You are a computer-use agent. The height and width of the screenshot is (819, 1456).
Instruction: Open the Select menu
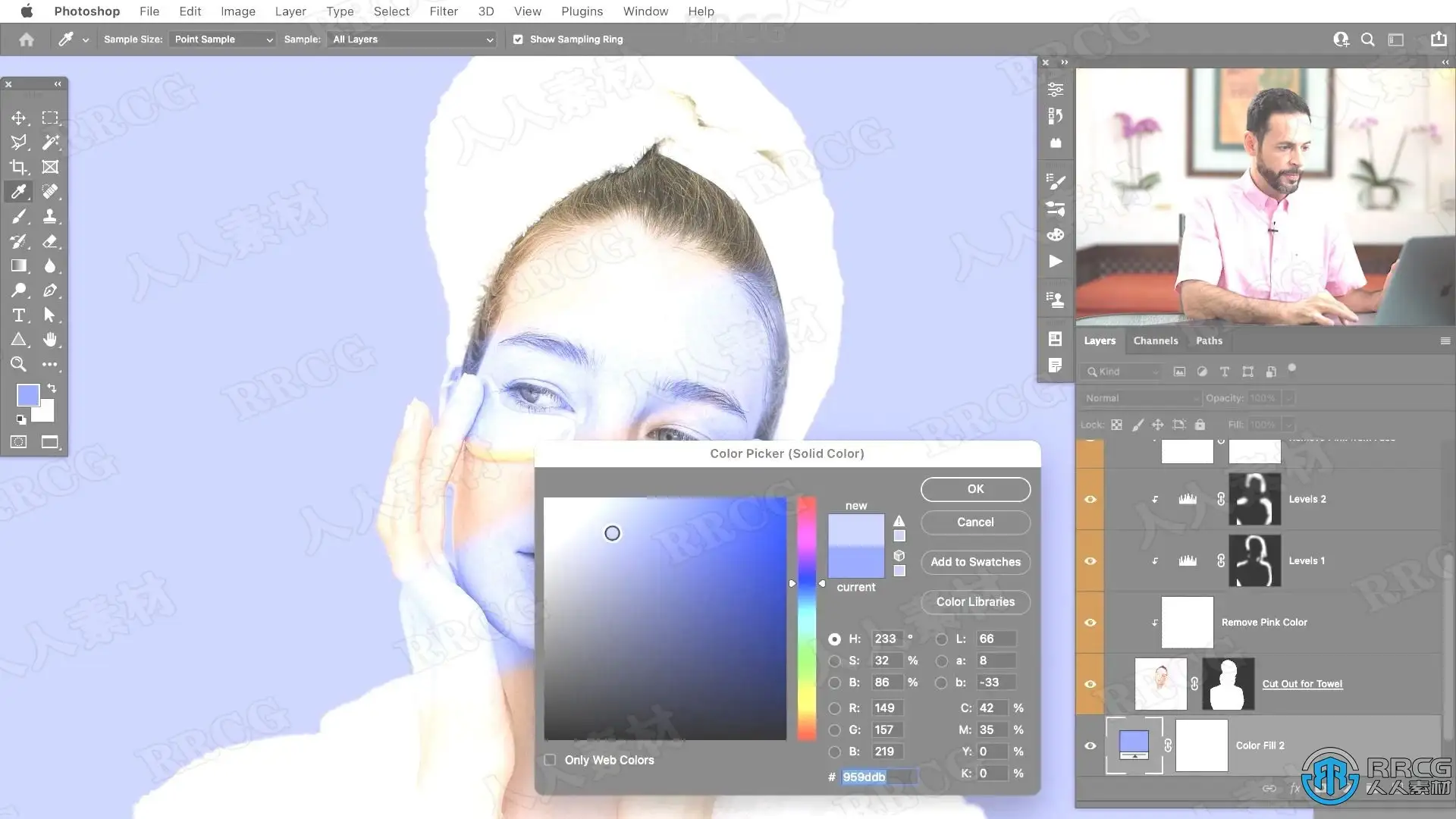tap(391, 11)
